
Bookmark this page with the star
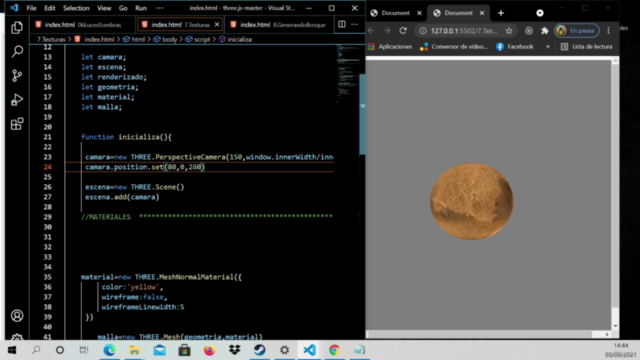click(x=509, y=31)
